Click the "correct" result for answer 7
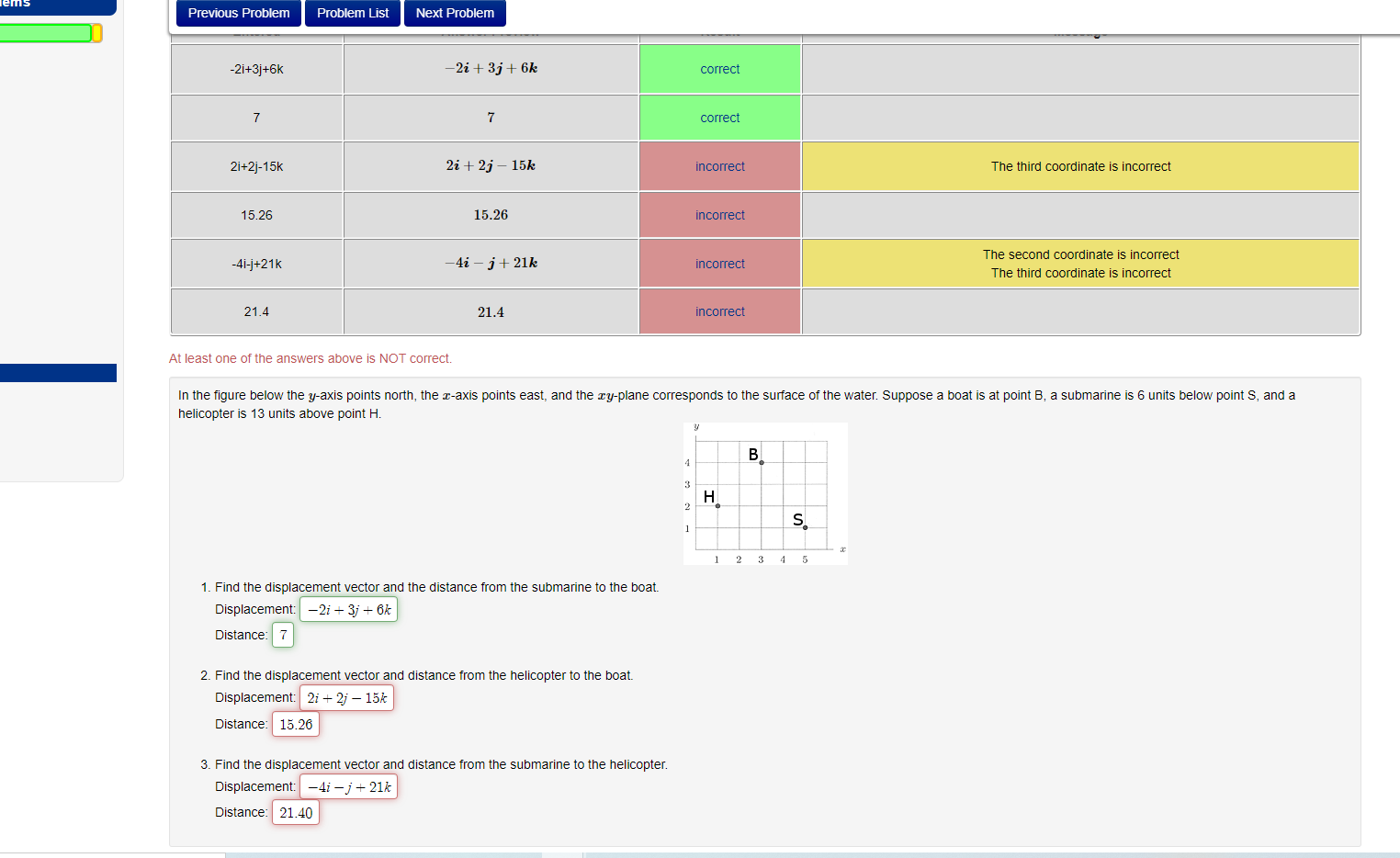The width and height of the screenshot is (1400, 858). (x=720, y=118)
